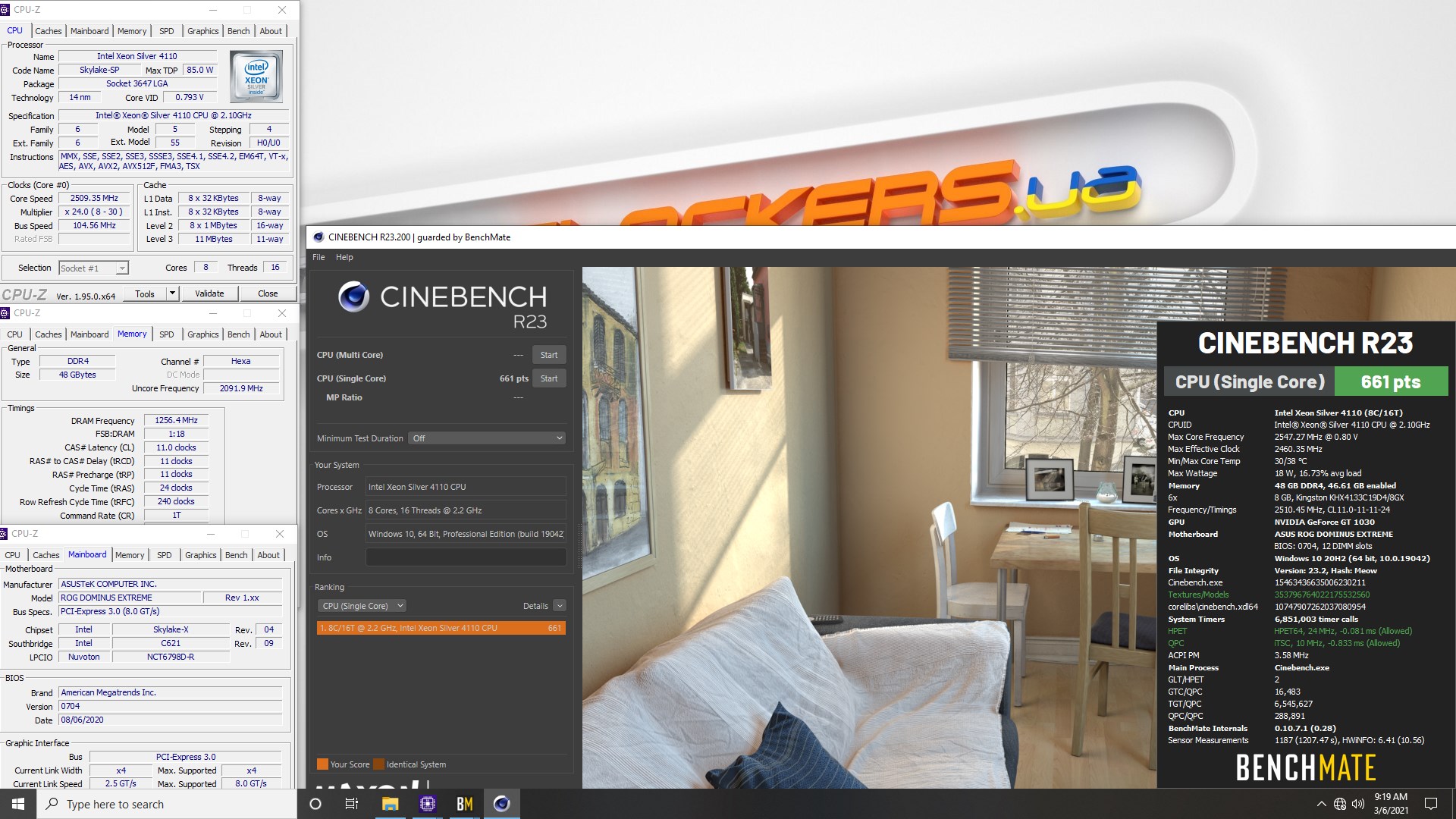Show hidden tray icons chevron

click(1321, 804)
